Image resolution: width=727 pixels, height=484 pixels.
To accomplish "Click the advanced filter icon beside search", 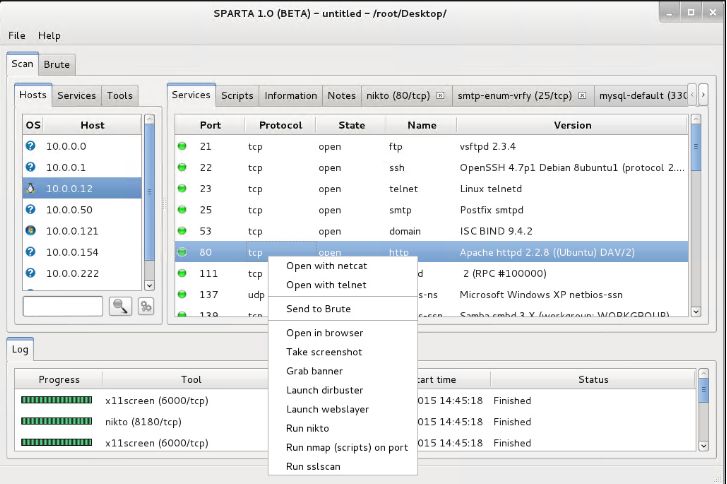I will click(146, 306).
